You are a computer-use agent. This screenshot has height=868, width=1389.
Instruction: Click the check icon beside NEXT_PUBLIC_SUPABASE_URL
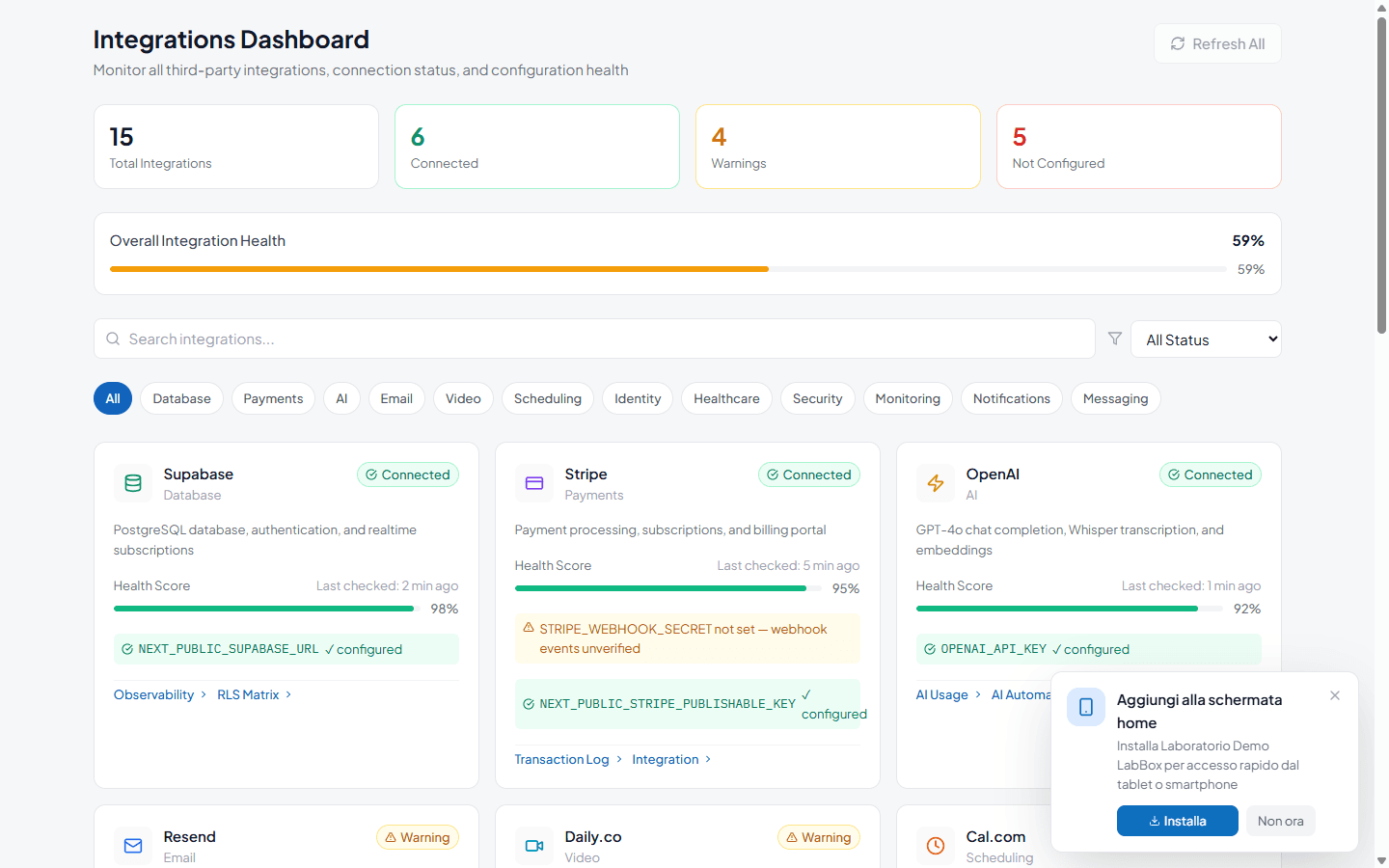(x=127, y=649)
